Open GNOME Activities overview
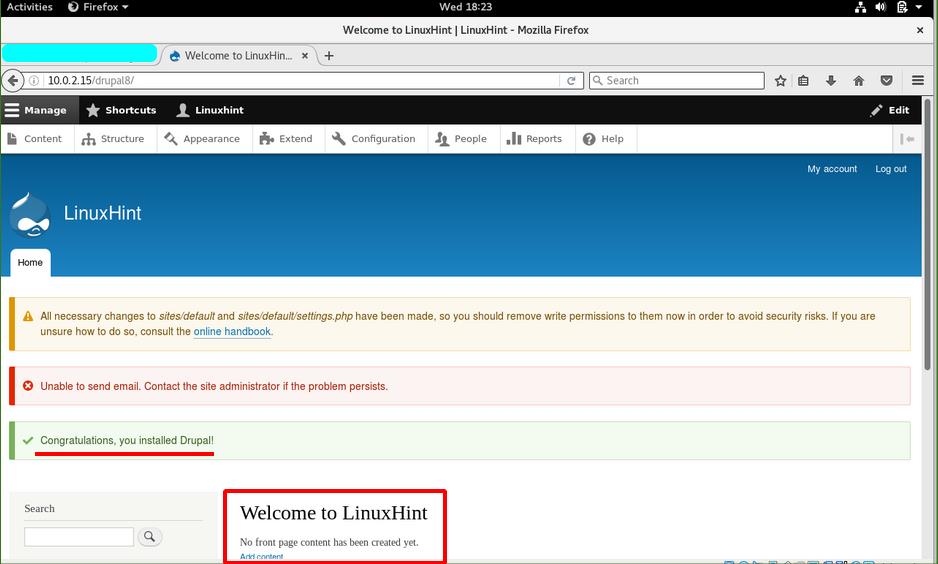 pyautogui.click(x=29, y=7)
